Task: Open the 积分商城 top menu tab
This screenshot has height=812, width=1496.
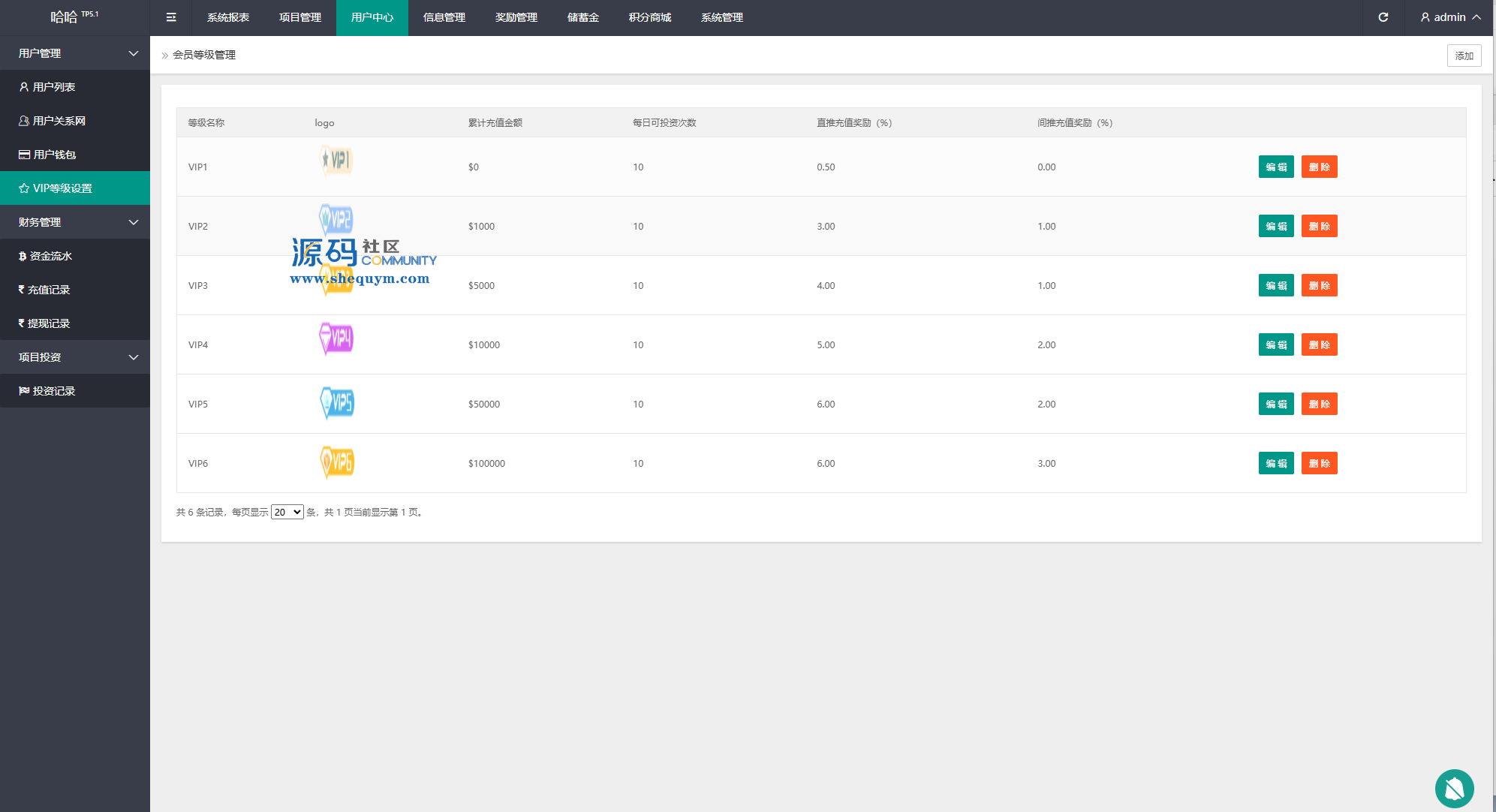Action: 649,17
